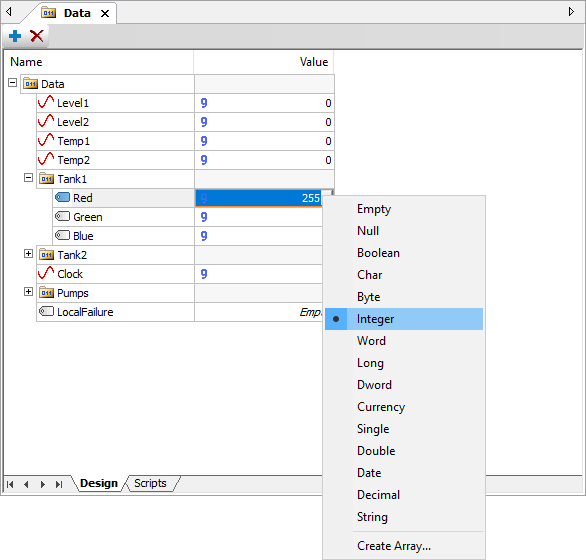Click the Temp2 waveform tag icon
The width and height of the screenshot is (586, 560).
click(46, 159)
